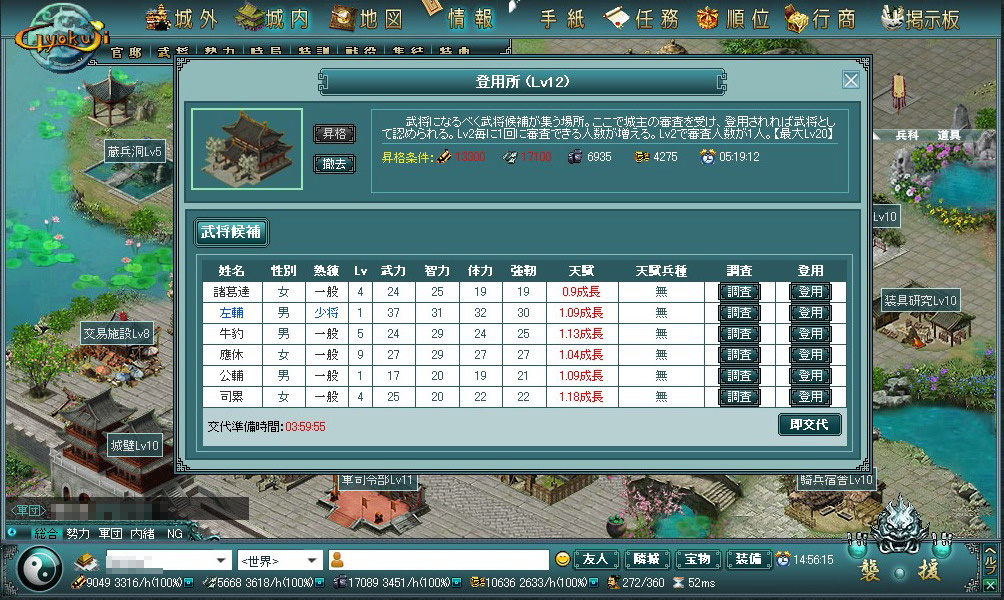Click the 0.9成長 talent value for 諸葛達
Image resolution: width=1004 pixels, height=600 pixels.
click(581, 292)
